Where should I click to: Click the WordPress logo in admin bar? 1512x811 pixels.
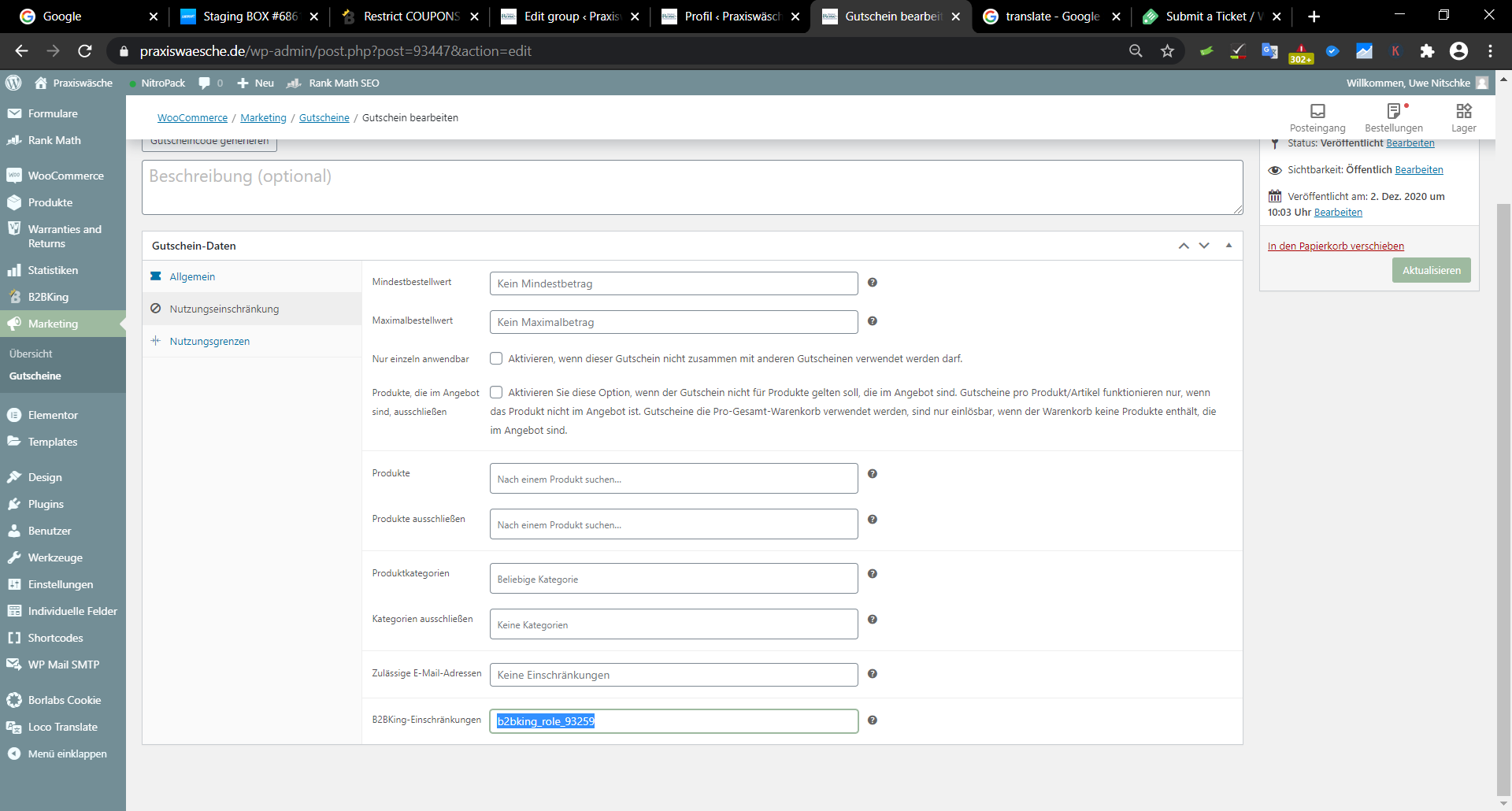point(13,83)
